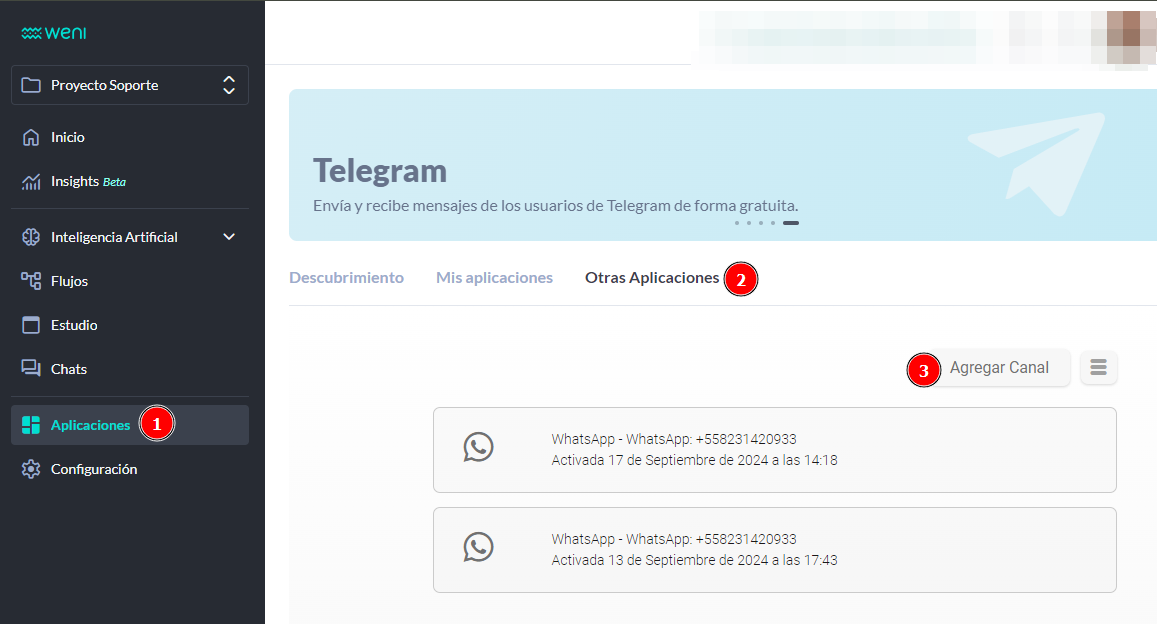Click the Inicio home icon

(x=31, y=137)
